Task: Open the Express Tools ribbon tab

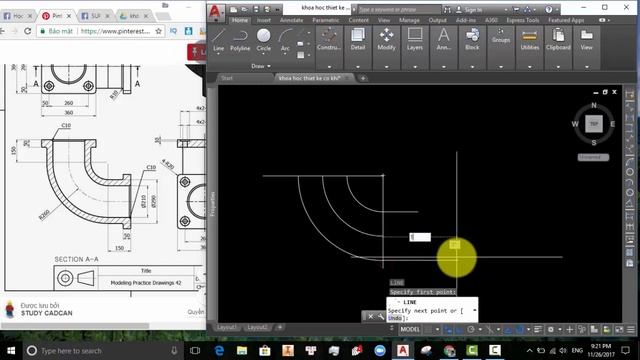Action: coord(523,20)
